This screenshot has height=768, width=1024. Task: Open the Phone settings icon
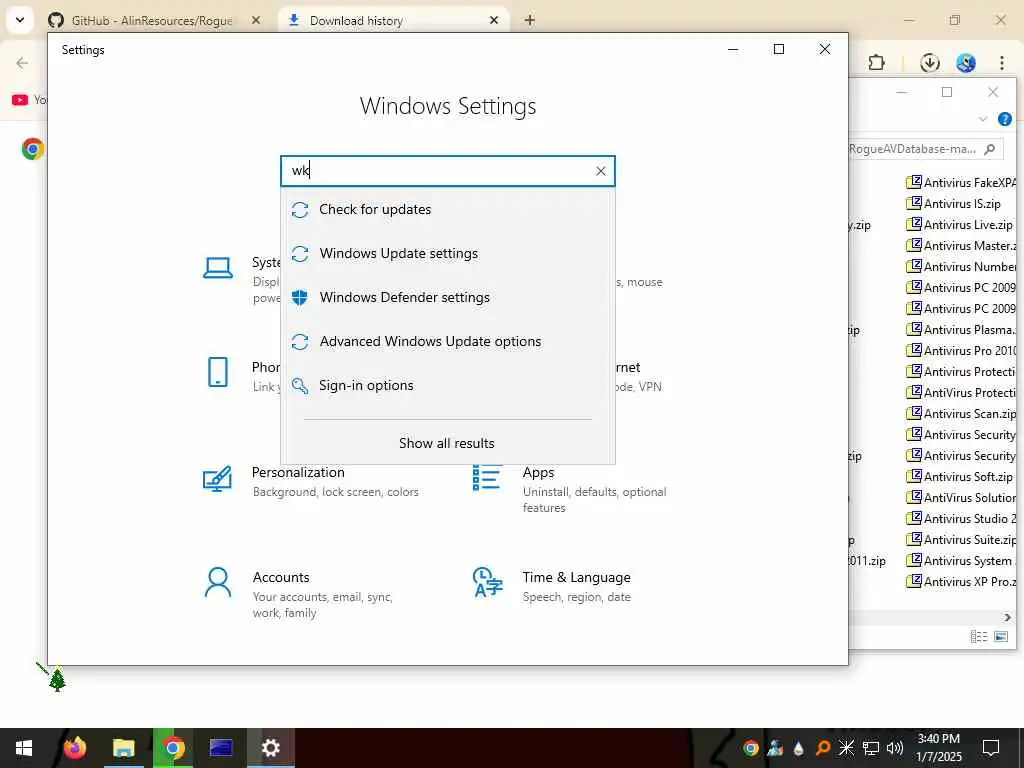217,372
